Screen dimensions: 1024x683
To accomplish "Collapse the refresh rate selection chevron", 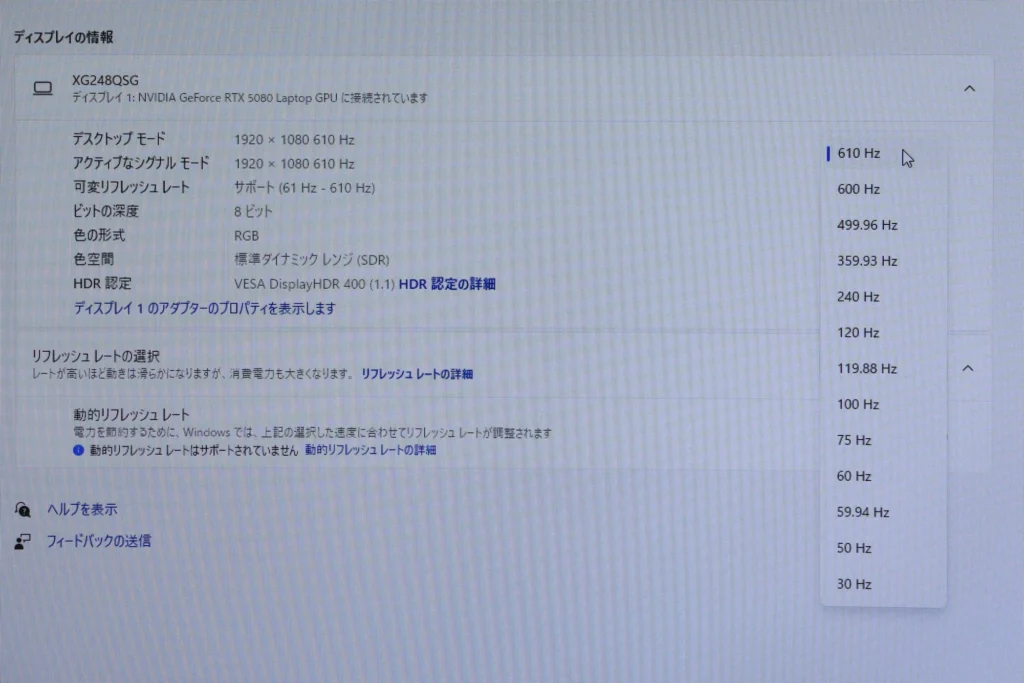I will point(968,368).
